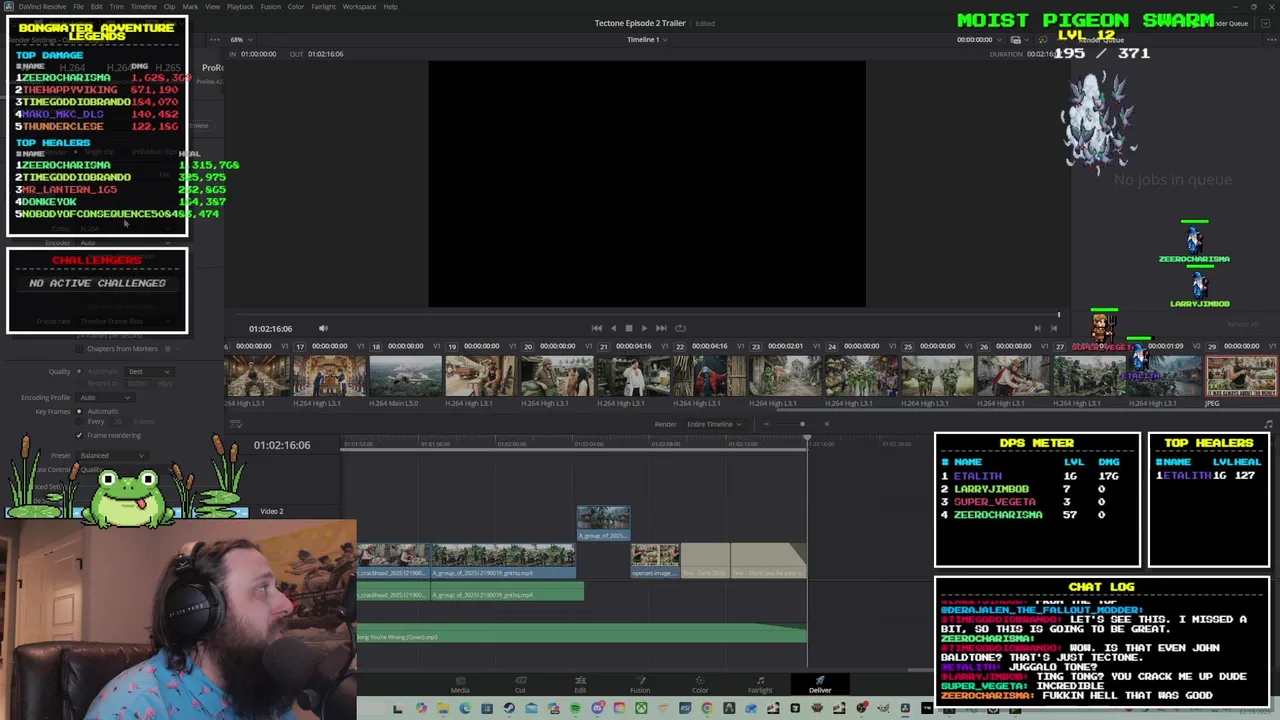This screenshot has width=1280, height=720.
Task: Open the Clip menu
Action: coord(169,6)
